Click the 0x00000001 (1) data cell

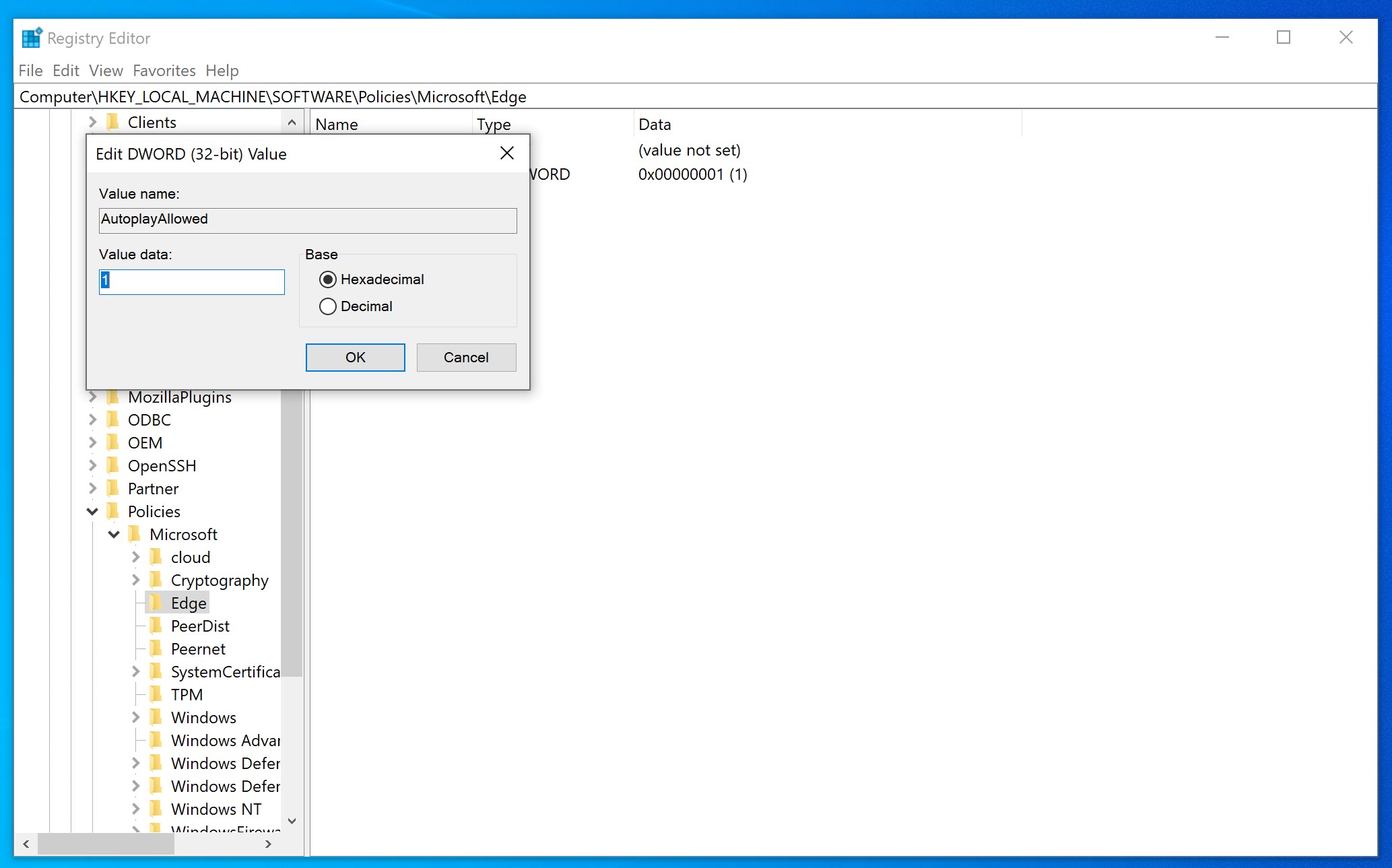pyautogui.click(x=693, y=174)
